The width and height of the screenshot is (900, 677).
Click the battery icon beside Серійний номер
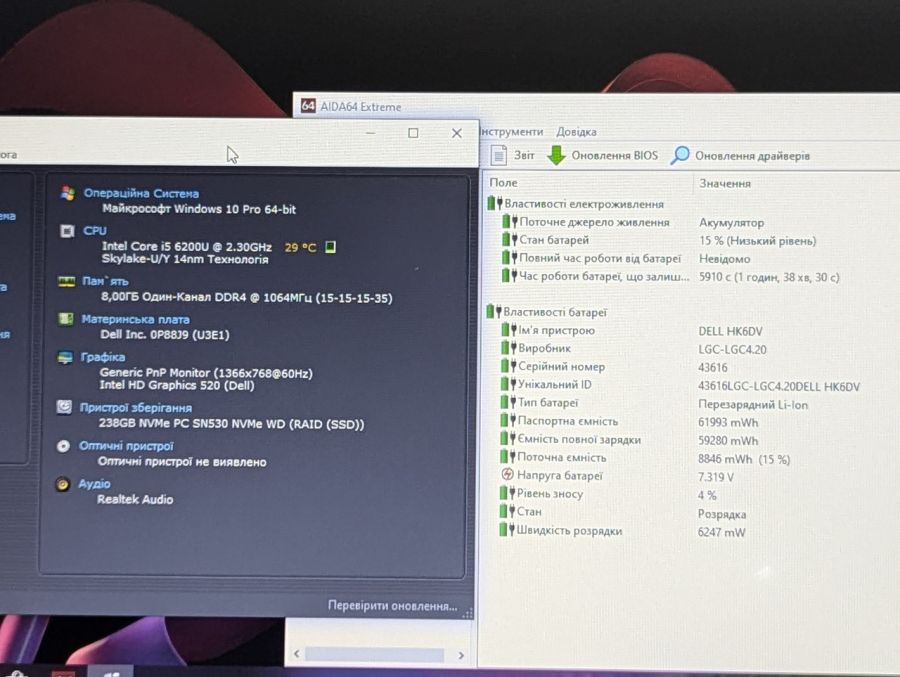pos(509,366)
